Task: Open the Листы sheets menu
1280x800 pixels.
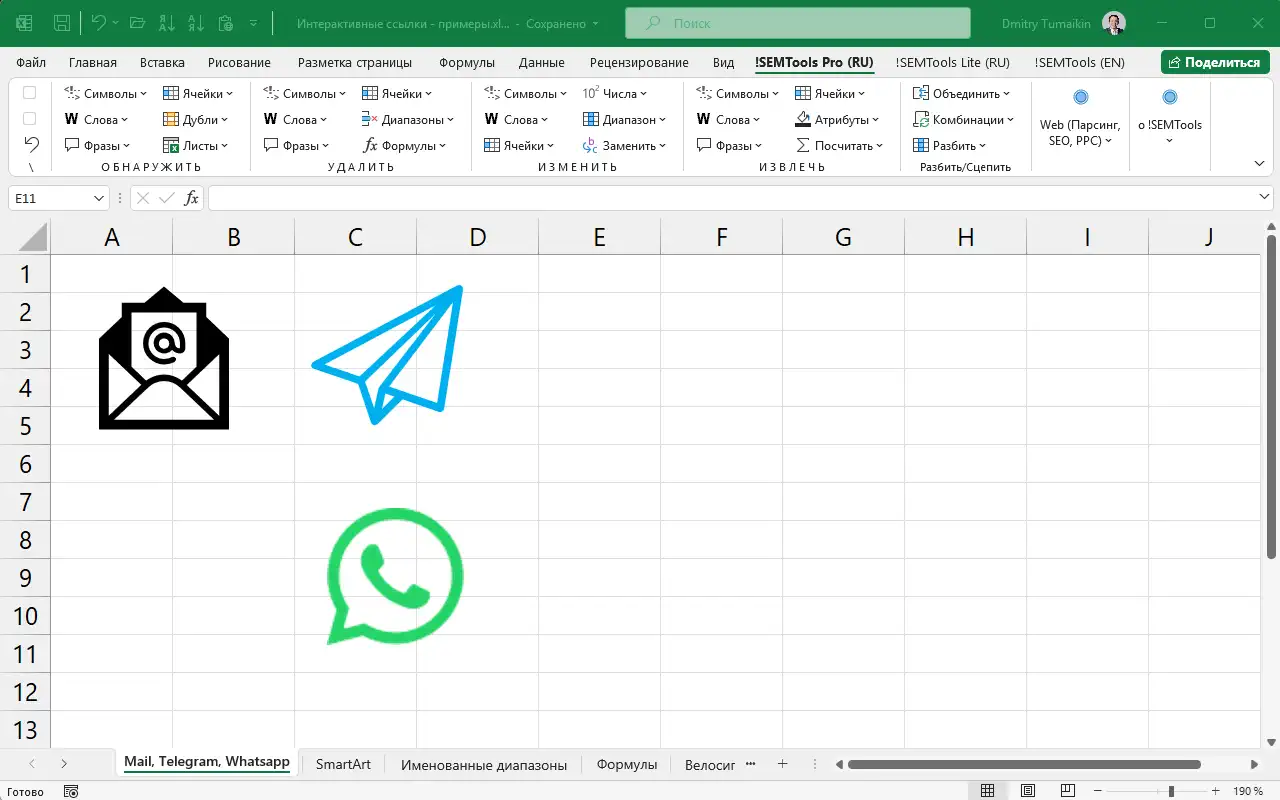Action: coord(196,145)
